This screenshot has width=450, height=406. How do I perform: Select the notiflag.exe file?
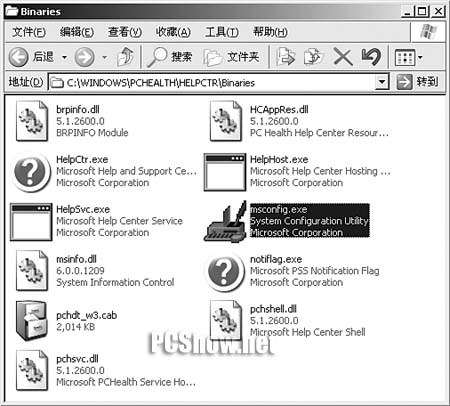(x=293, y=271)
